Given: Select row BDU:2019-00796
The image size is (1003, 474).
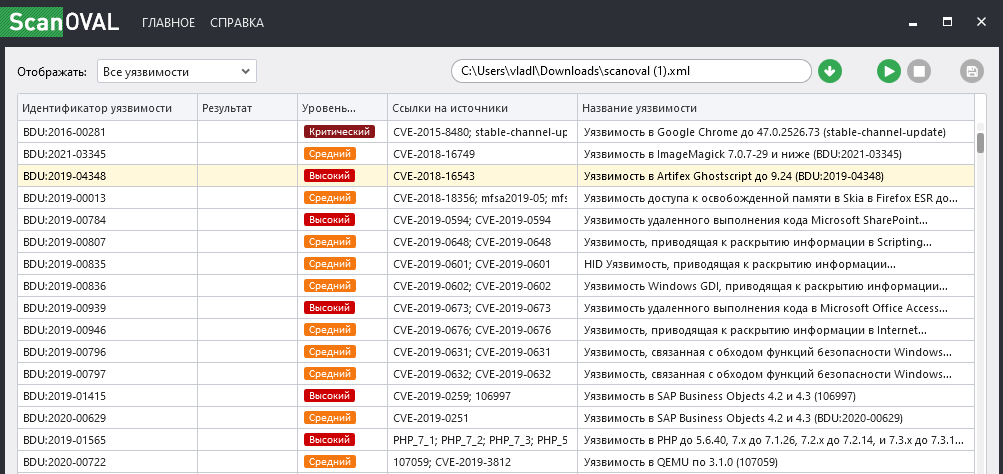Looking at the screenshot, I should pyautogui.click(x=496, y=352).
